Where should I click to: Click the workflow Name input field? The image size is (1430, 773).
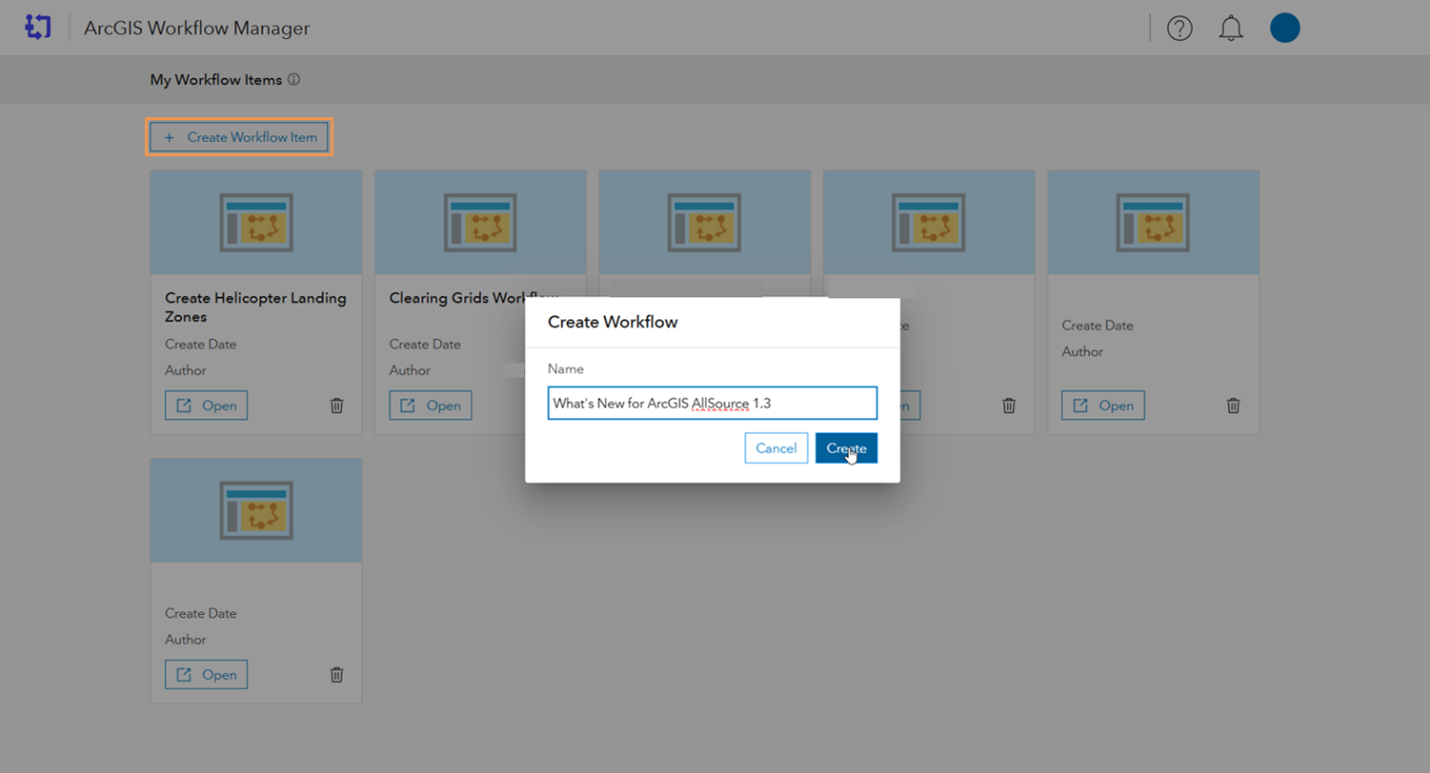712,402
